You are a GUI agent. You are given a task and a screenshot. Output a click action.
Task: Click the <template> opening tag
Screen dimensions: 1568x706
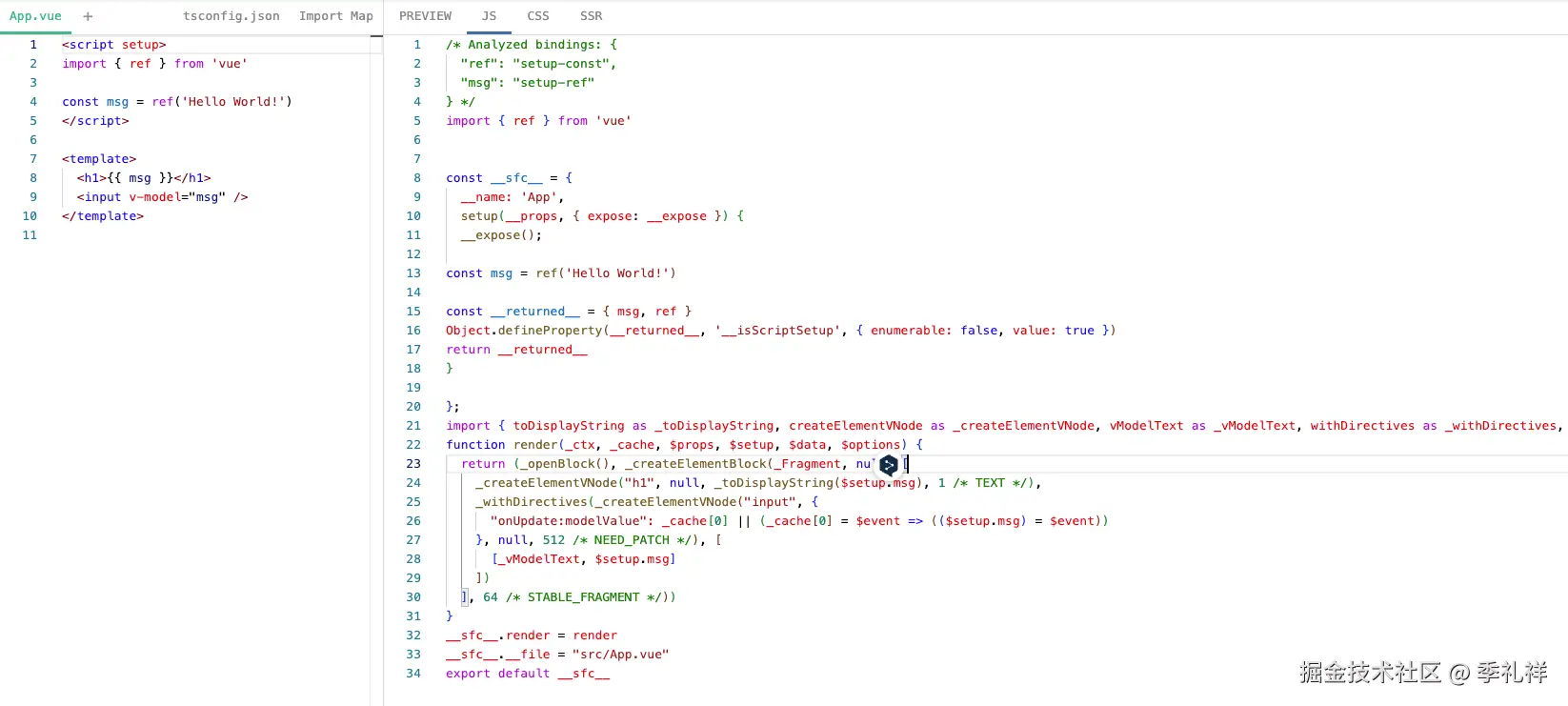point(99,159)
